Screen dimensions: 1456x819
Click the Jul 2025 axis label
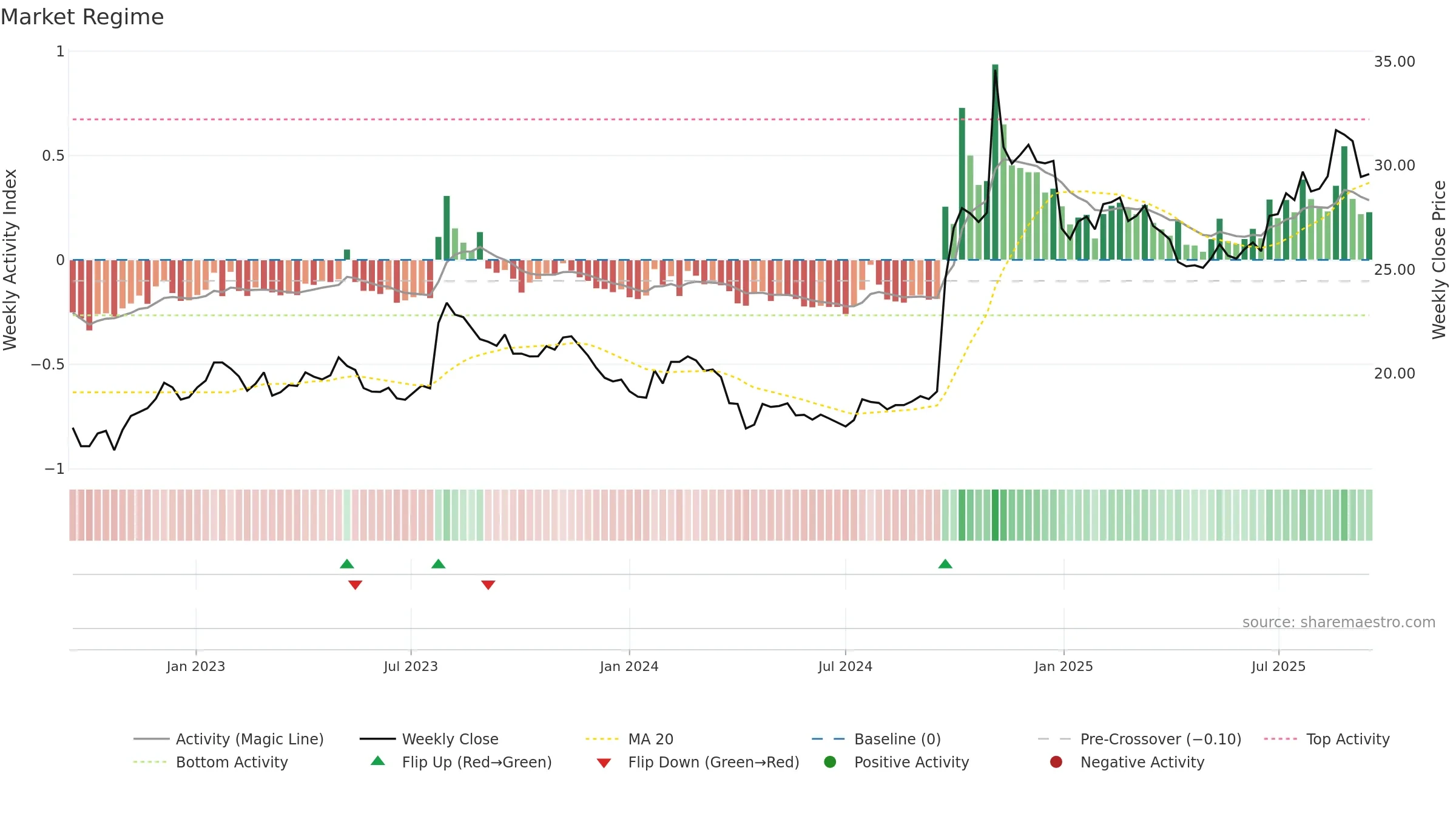[1278, 666]
